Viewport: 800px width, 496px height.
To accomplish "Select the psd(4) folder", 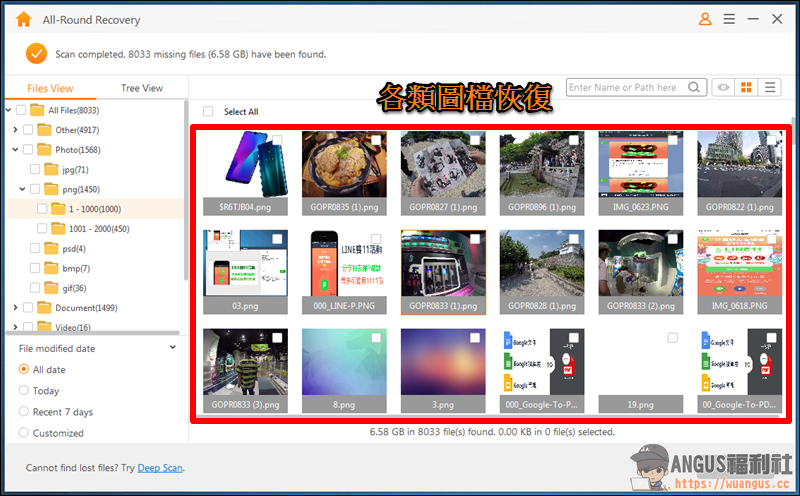I will pos(65,249).
